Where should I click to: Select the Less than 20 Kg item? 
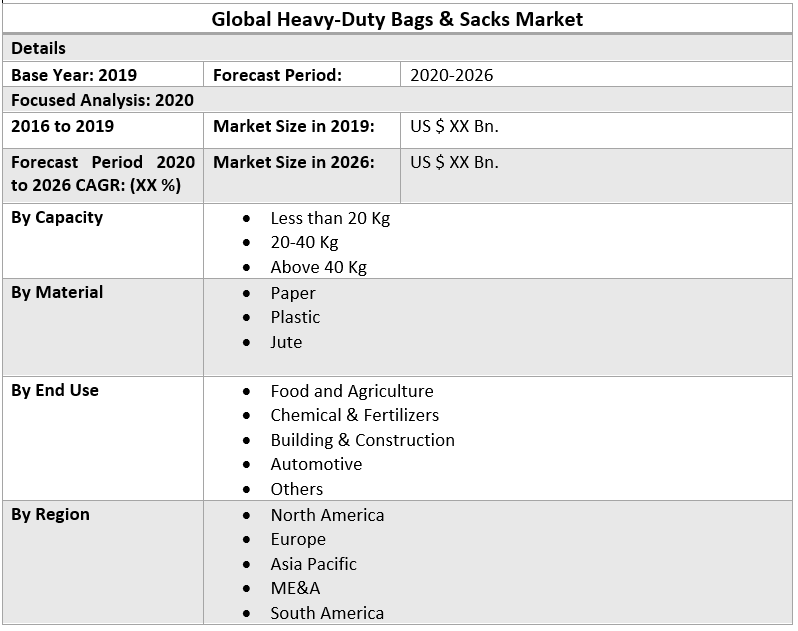tap(330, 218)
